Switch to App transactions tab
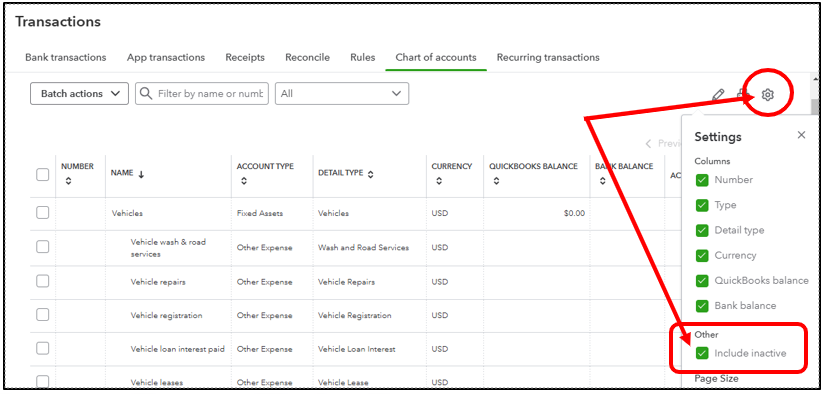 pyautogui.click(x=166, y=57)
